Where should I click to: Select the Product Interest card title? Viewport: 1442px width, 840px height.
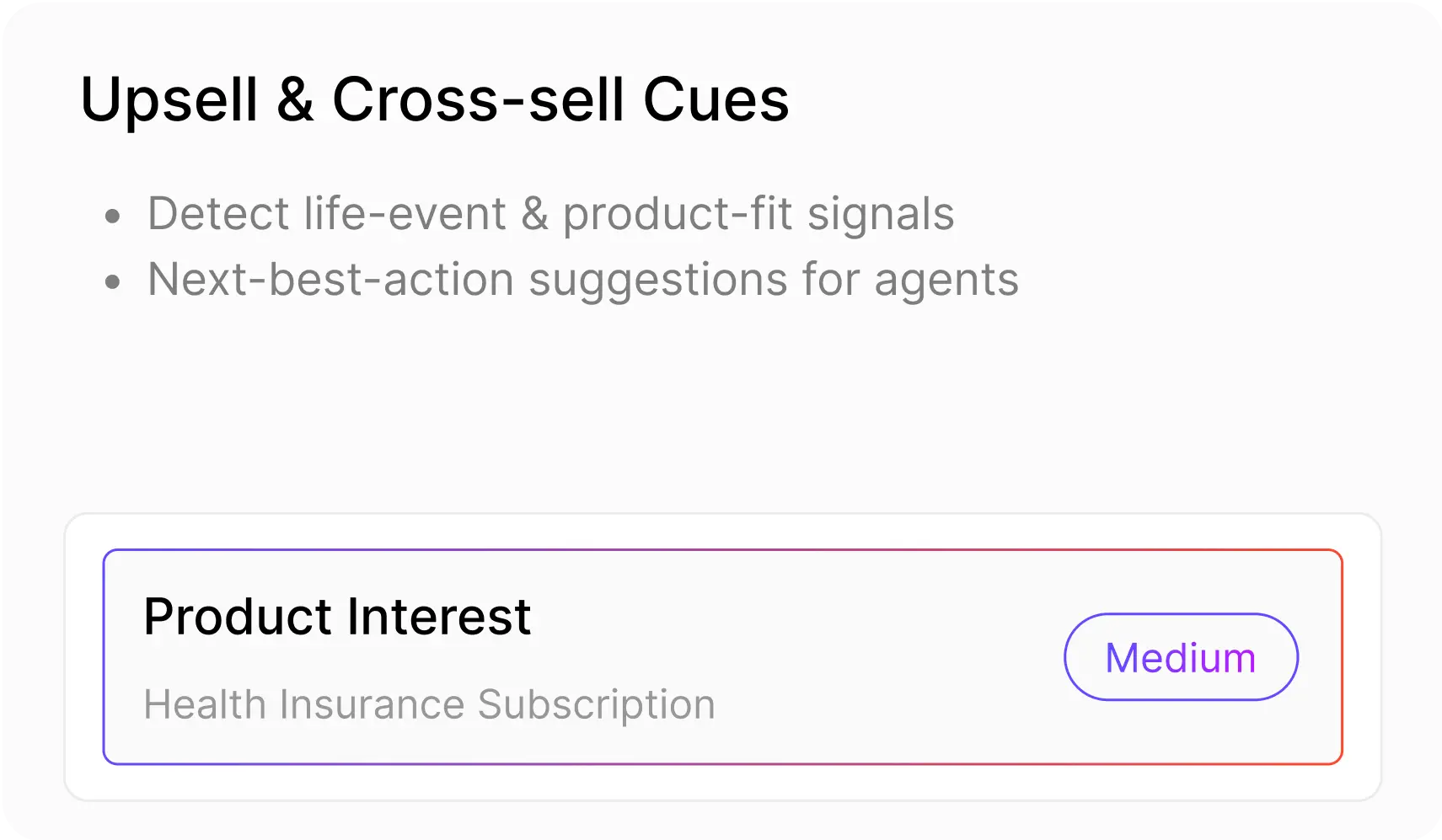337,616
